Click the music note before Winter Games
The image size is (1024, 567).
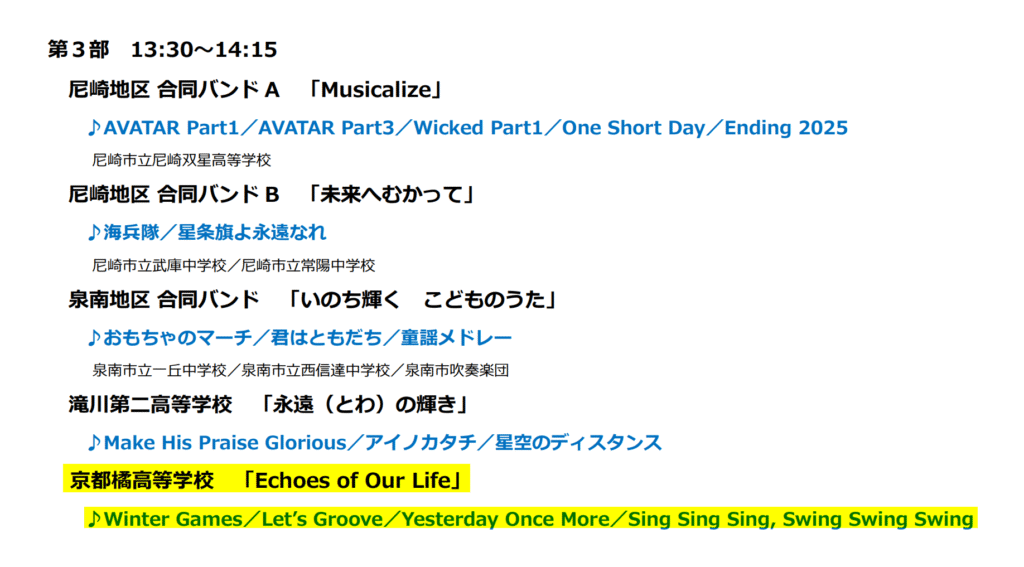tap(94, 519)
